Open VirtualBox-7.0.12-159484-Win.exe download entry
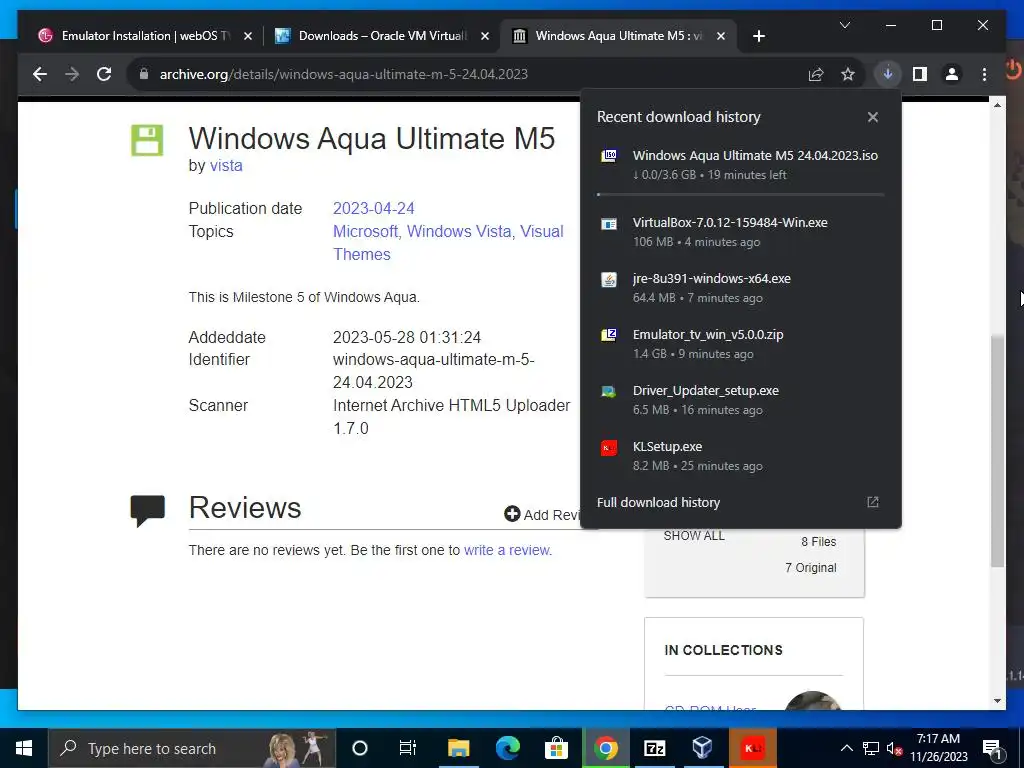Viewport: 1024px width, 768px height. [x=741, y=232]
